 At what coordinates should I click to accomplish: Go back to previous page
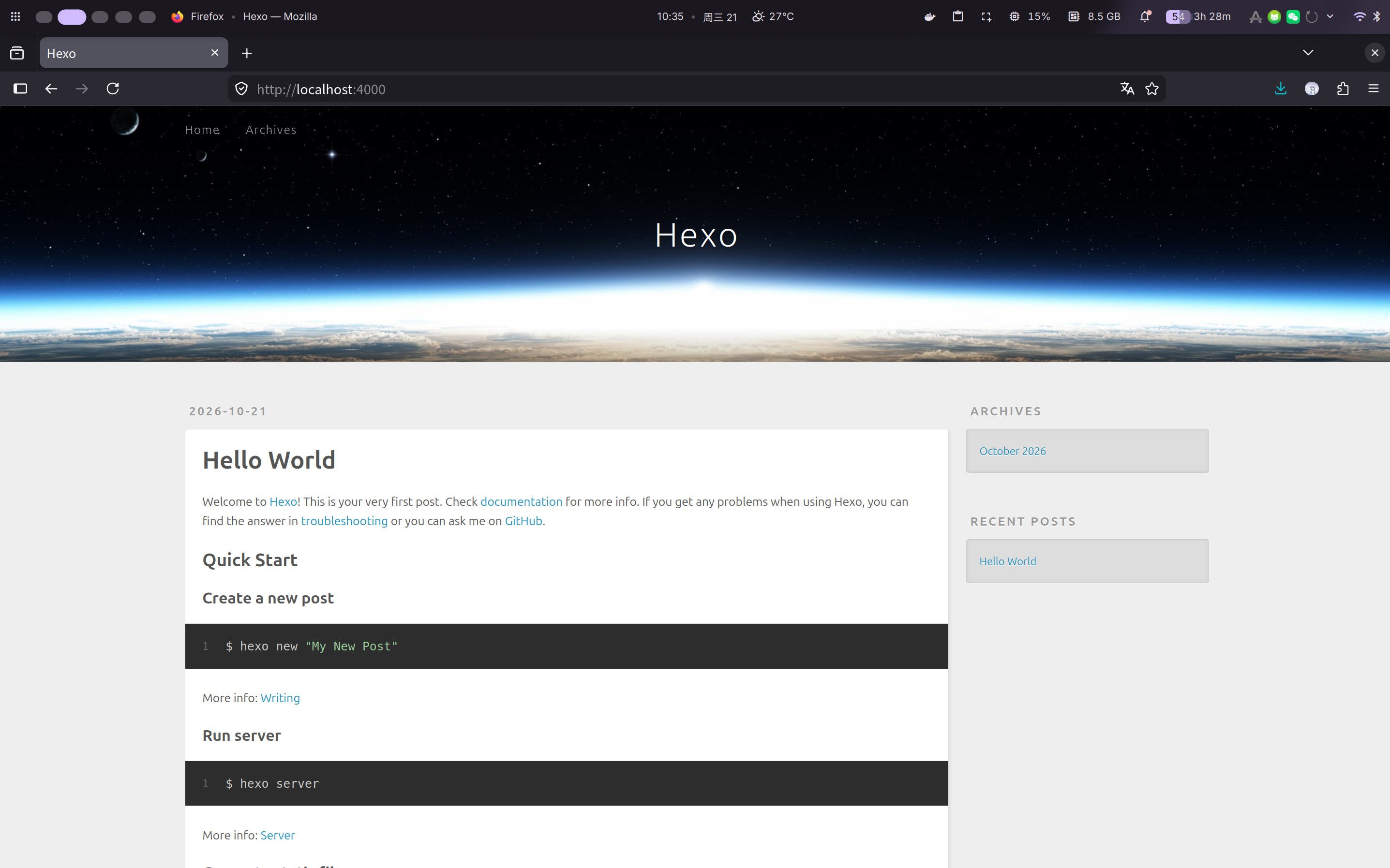click(51, 88)
